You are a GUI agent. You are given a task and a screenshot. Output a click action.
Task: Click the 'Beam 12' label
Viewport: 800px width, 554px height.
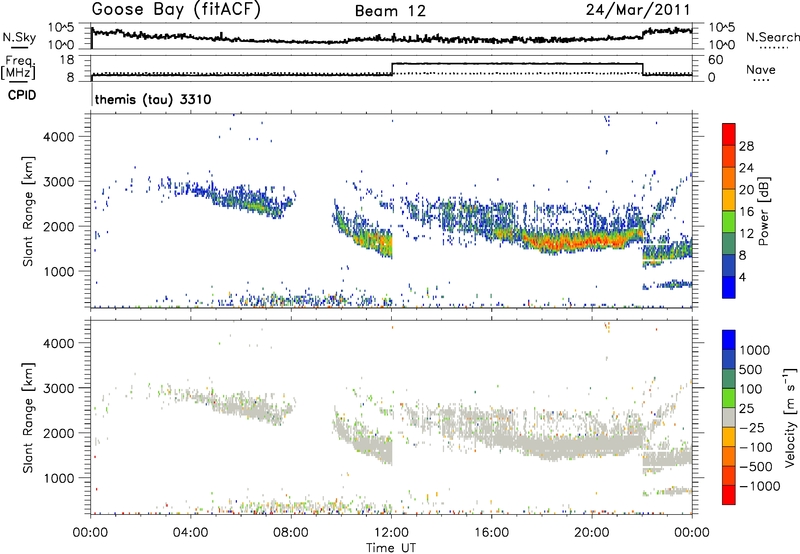(x=390, y=11)
